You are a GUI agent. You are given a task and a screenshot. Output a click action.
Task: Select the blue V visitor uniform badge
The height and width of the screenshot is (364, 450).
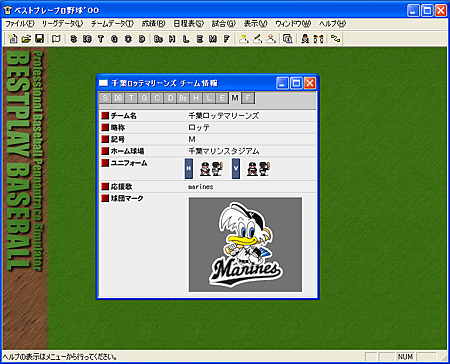point(236,169)
